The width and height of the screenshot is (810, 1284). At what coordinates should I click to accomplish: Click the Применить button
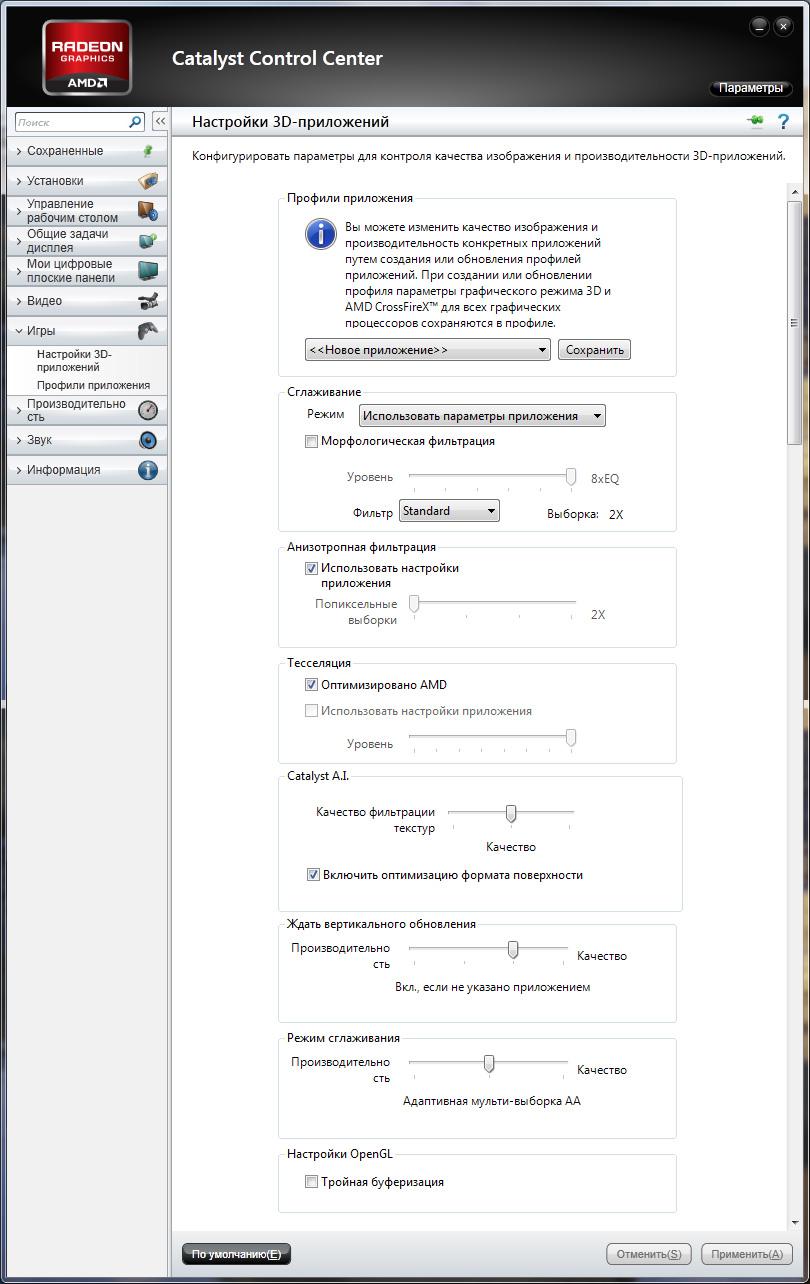coord(747,1254)
